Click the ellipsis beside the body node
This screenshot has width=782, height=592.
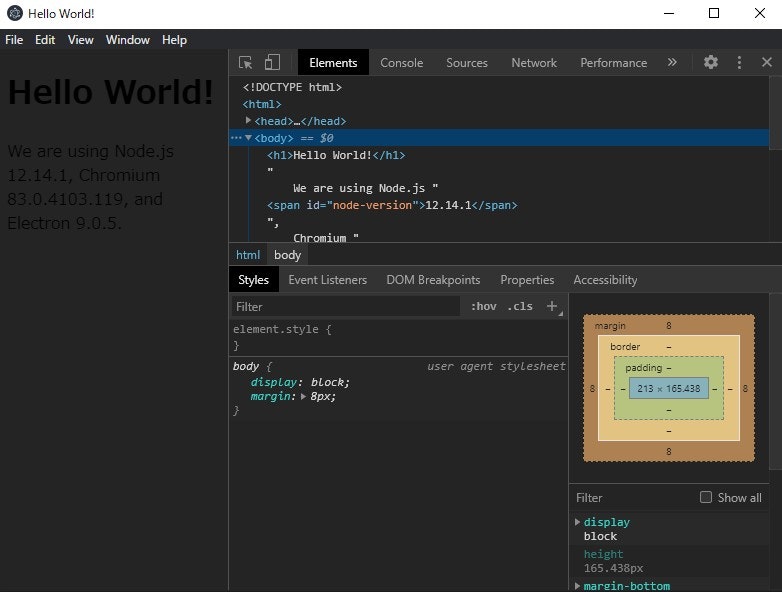(x=236, y=138)
